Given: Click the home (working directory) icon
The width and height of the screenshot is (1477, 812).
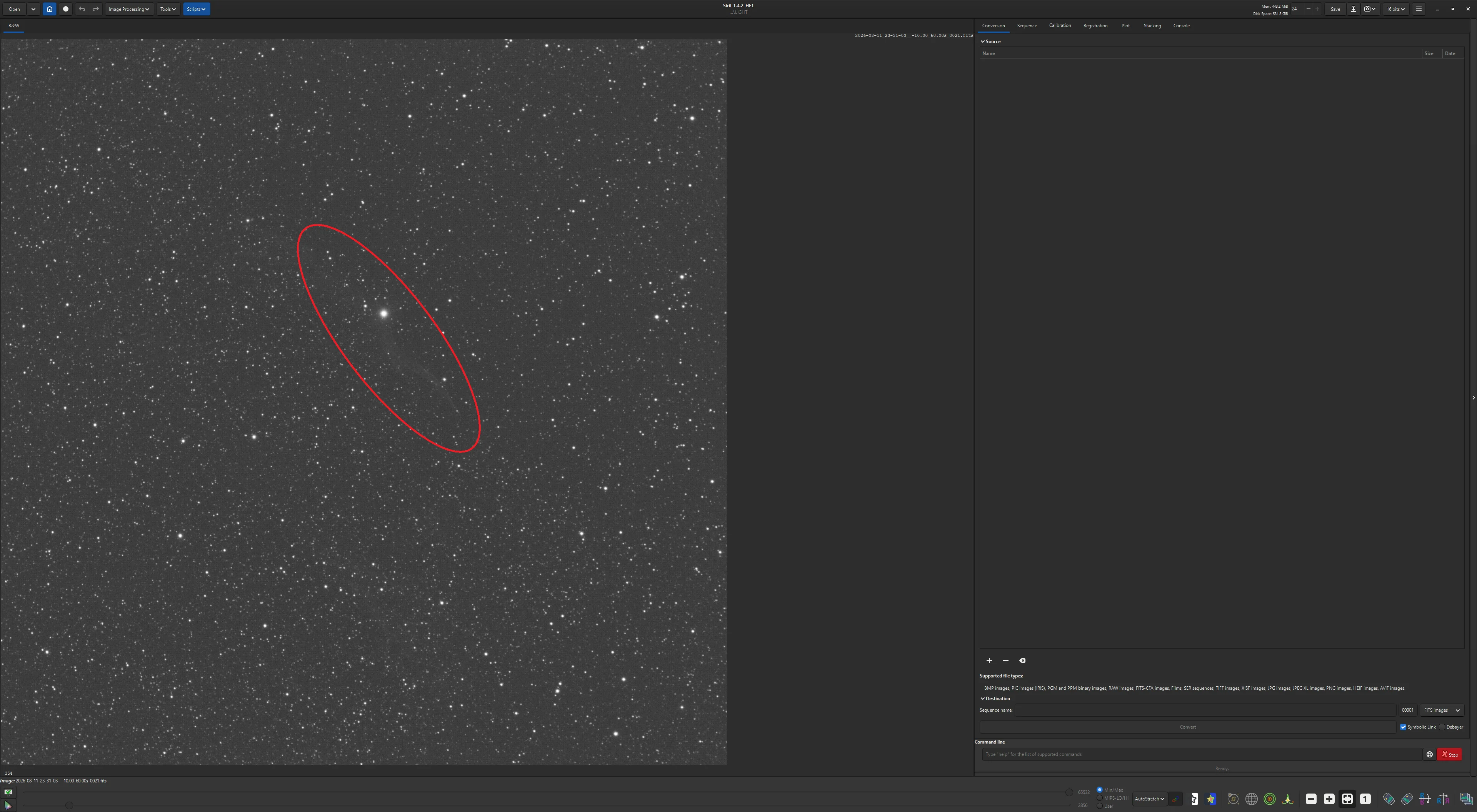Looking at the screenshot, I should pyautogui.click(x=49, y=9).
